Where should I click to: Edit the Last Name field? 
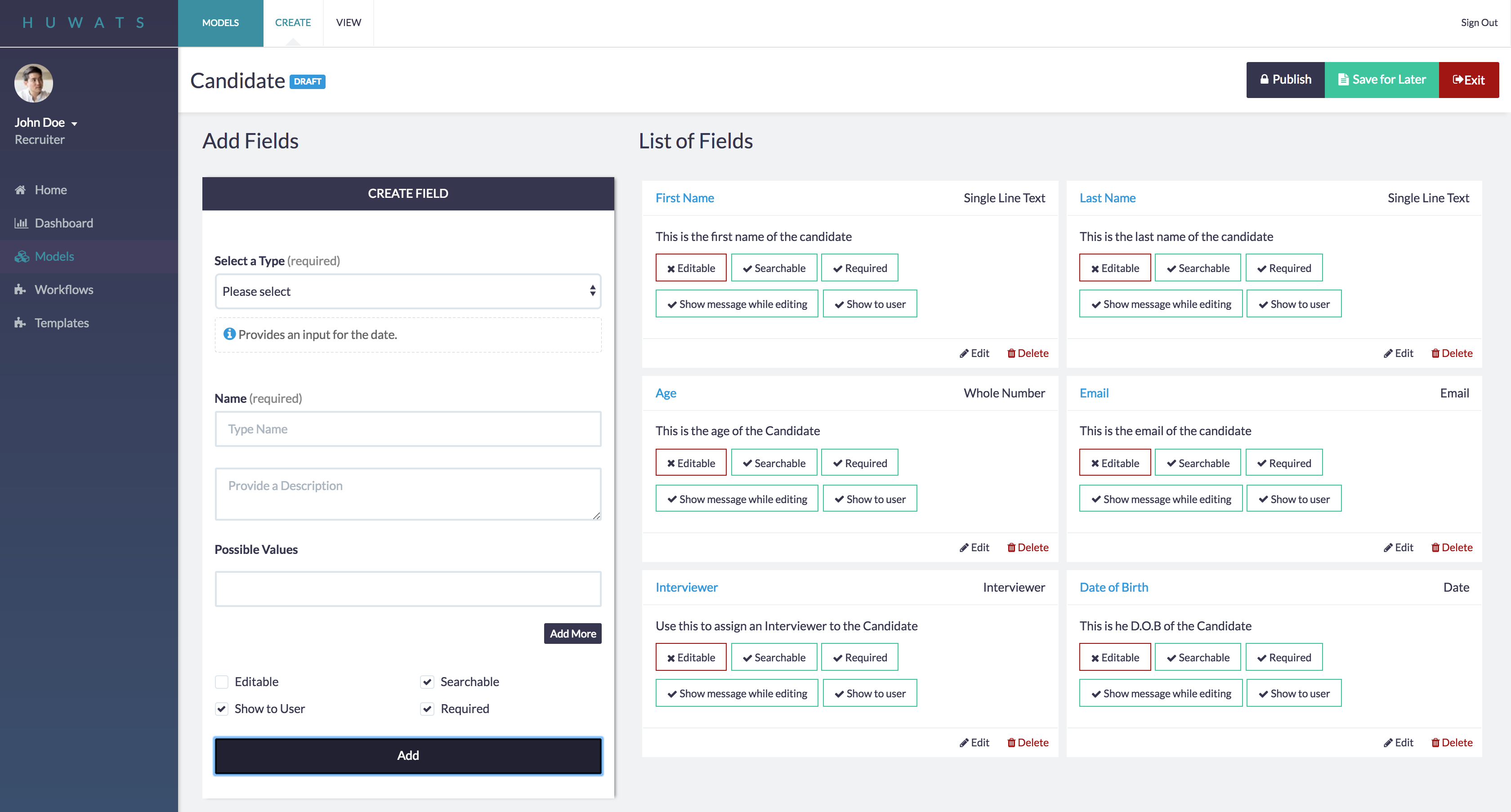tap(1399, 353)
